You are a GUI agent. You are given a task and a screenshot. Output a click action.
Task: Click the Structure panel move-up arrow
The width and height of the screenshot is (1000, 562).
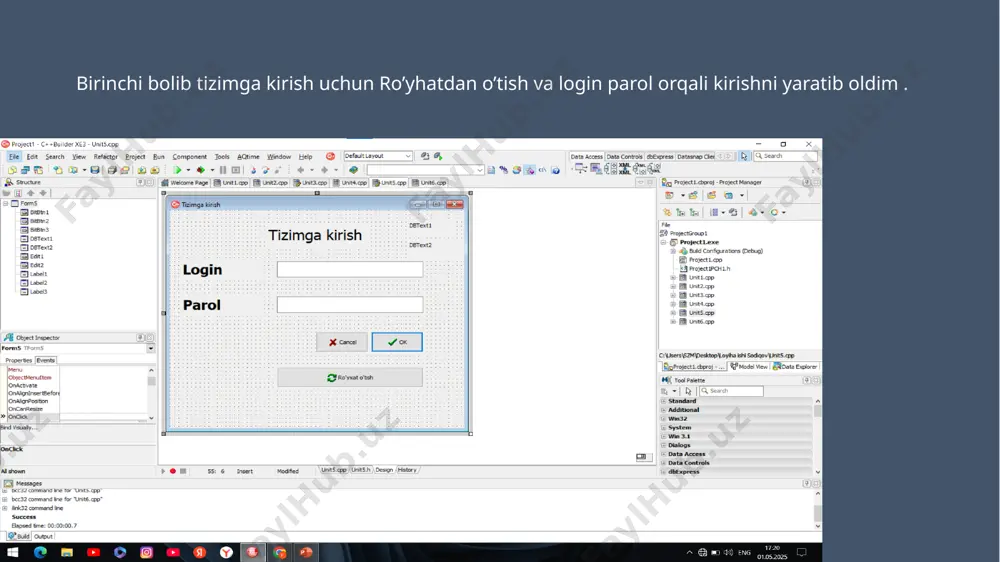[x=31, y=193]
